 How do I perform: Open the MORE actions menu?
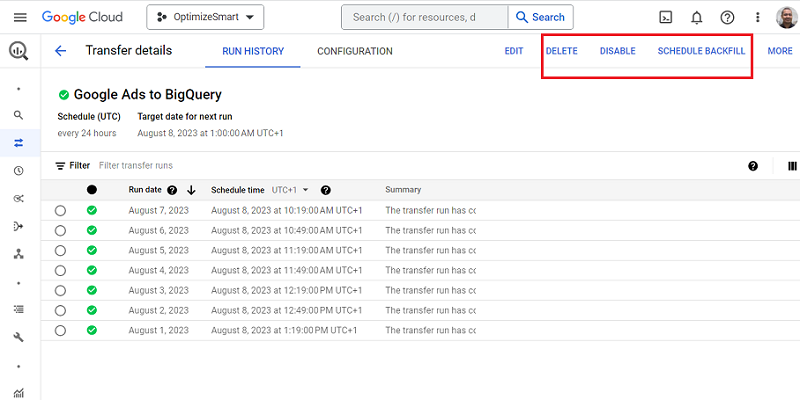tap(780, 51)
